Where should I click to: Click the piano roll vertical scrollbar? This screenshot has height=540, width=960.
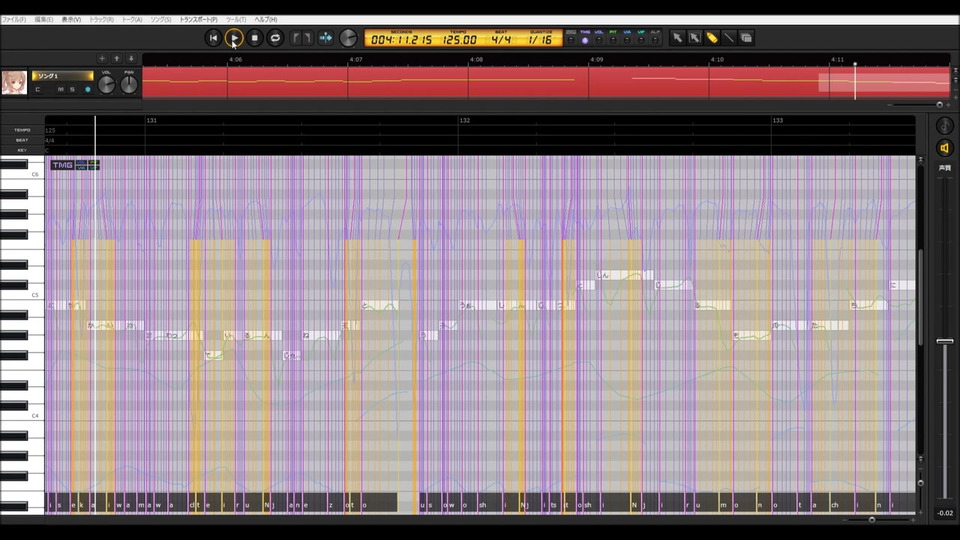pyautogui.click(x=920, y=298)
